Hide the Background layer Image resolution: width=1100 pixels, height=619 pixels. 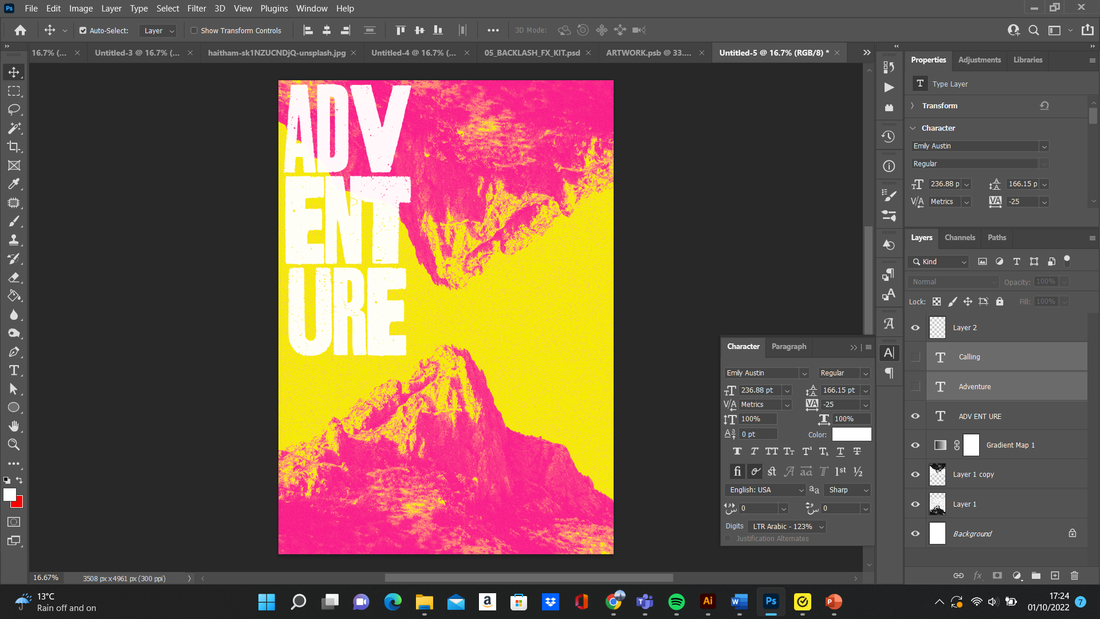tap(915, 533)
